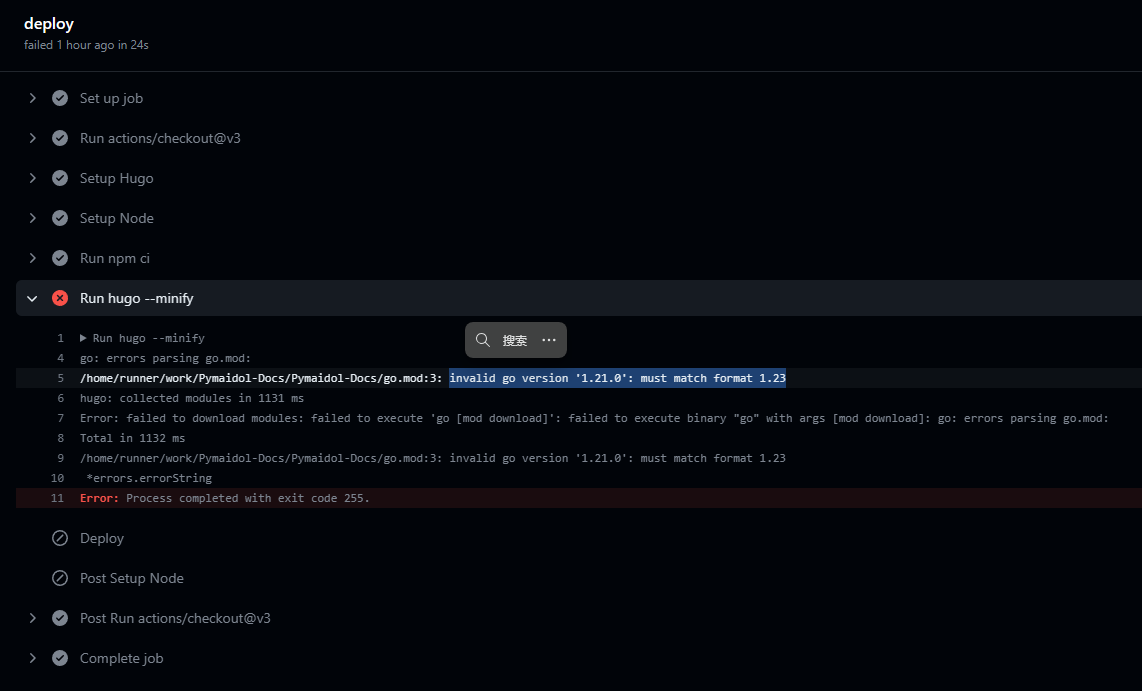Expand the "Run actions/checkout@v3" step logs
1142x691 pixels.
pyautogui.click(x=33, y=138)
